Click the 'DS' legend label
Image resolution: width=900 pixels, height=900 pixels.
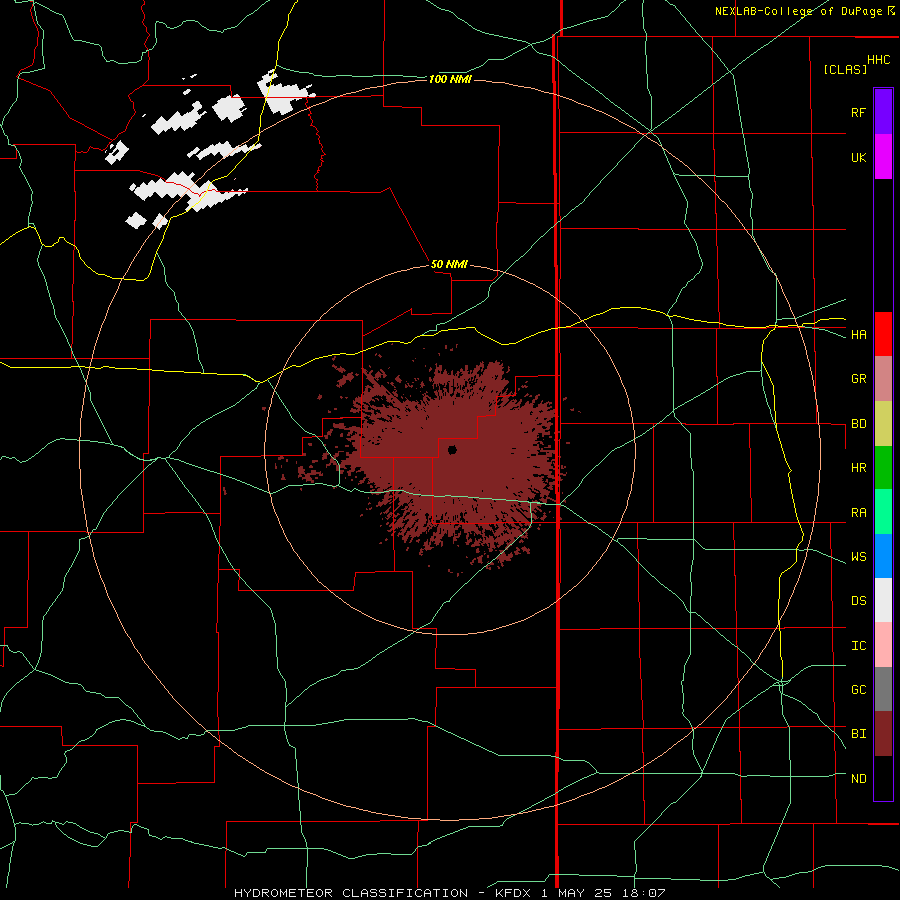pos(858,601)
